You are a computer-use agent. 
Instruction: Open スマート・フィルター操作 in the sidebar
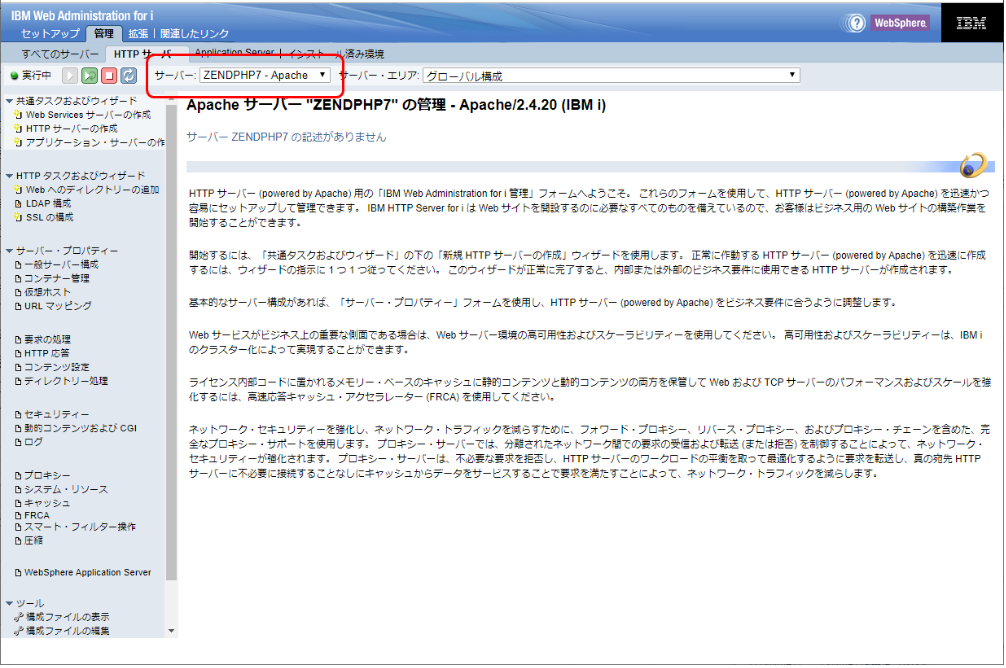[x=80, y=527]
